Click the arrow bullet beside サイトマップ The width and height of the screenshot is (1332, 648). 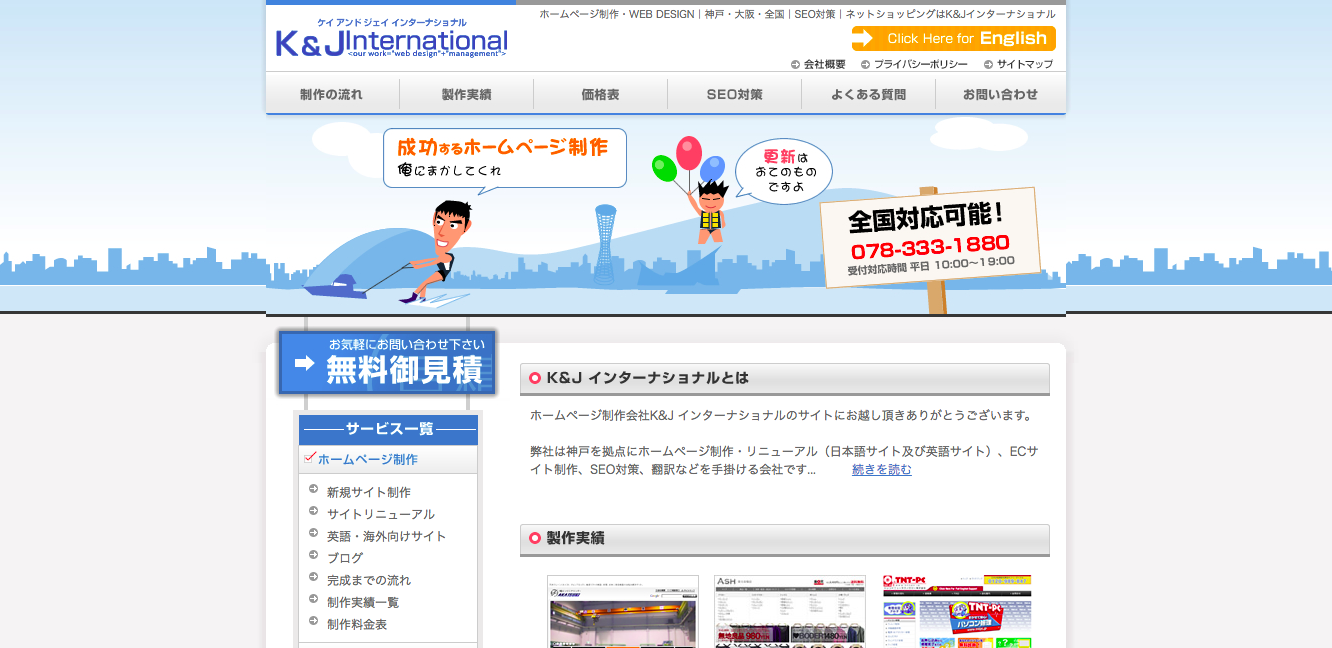coord(988,65)
